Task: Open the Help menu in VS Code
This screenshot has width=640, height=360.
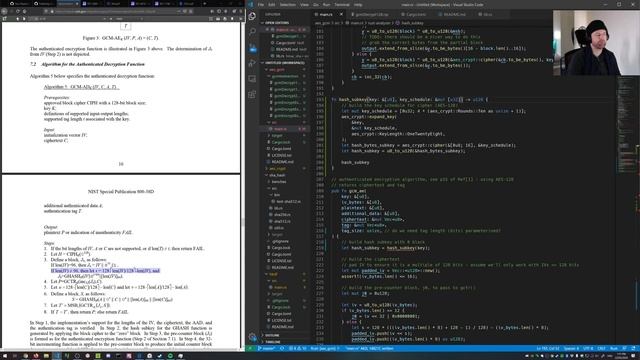Action: [x=358, y=4]
